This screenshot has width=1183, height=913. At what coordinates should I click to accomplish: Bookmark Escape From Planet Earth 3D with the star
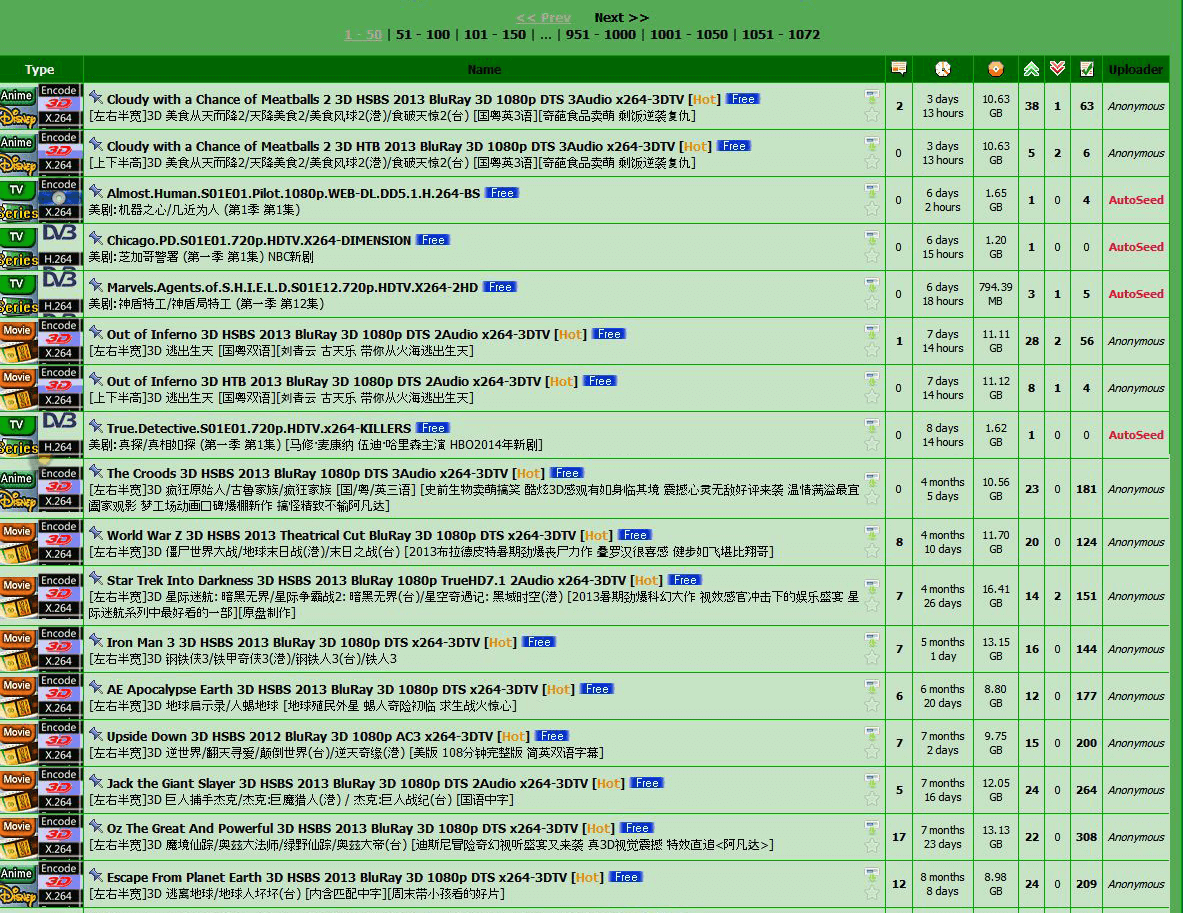[x=871, y=893]
